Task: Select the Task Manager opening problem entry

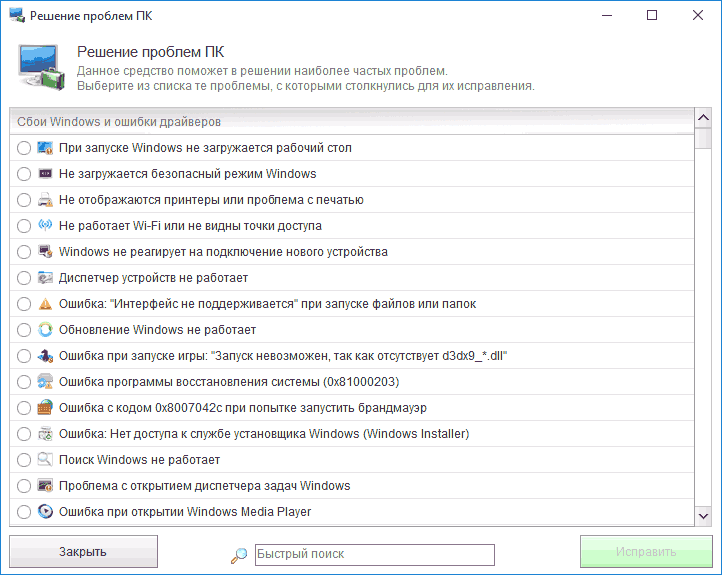Action: pos(204,486)
